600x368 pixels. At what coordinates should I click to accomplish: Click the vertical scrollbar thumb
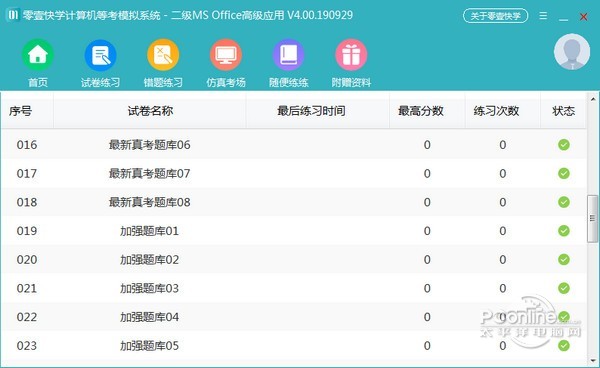pos(592,218)
